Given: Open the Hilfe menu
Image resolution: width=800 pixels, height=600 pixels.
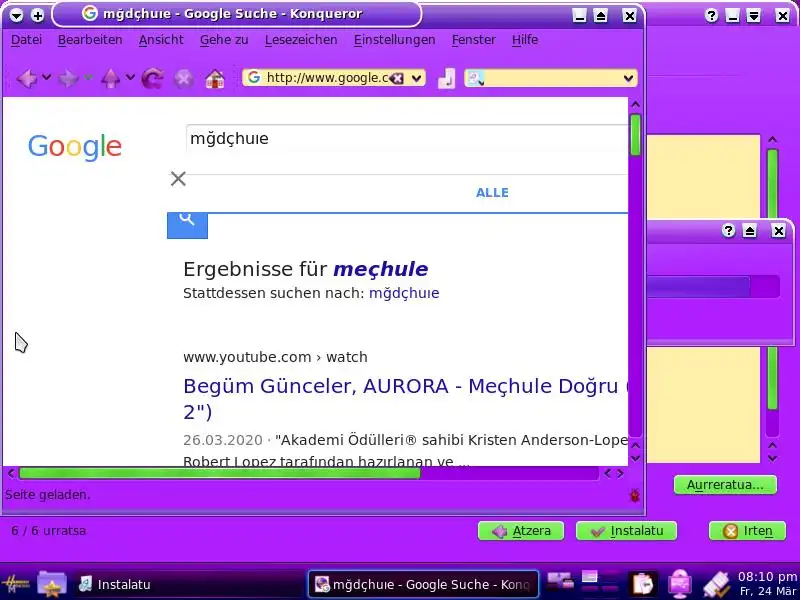Looking at the screenshot, I should [525, 40].
